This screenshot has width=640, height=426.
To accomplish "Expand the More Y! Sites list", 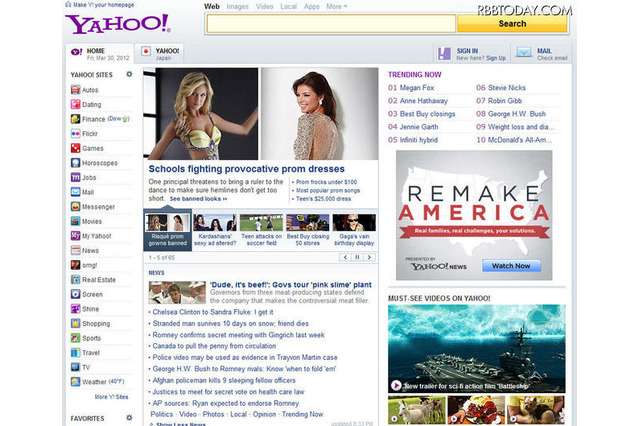I will pos(112,397).
